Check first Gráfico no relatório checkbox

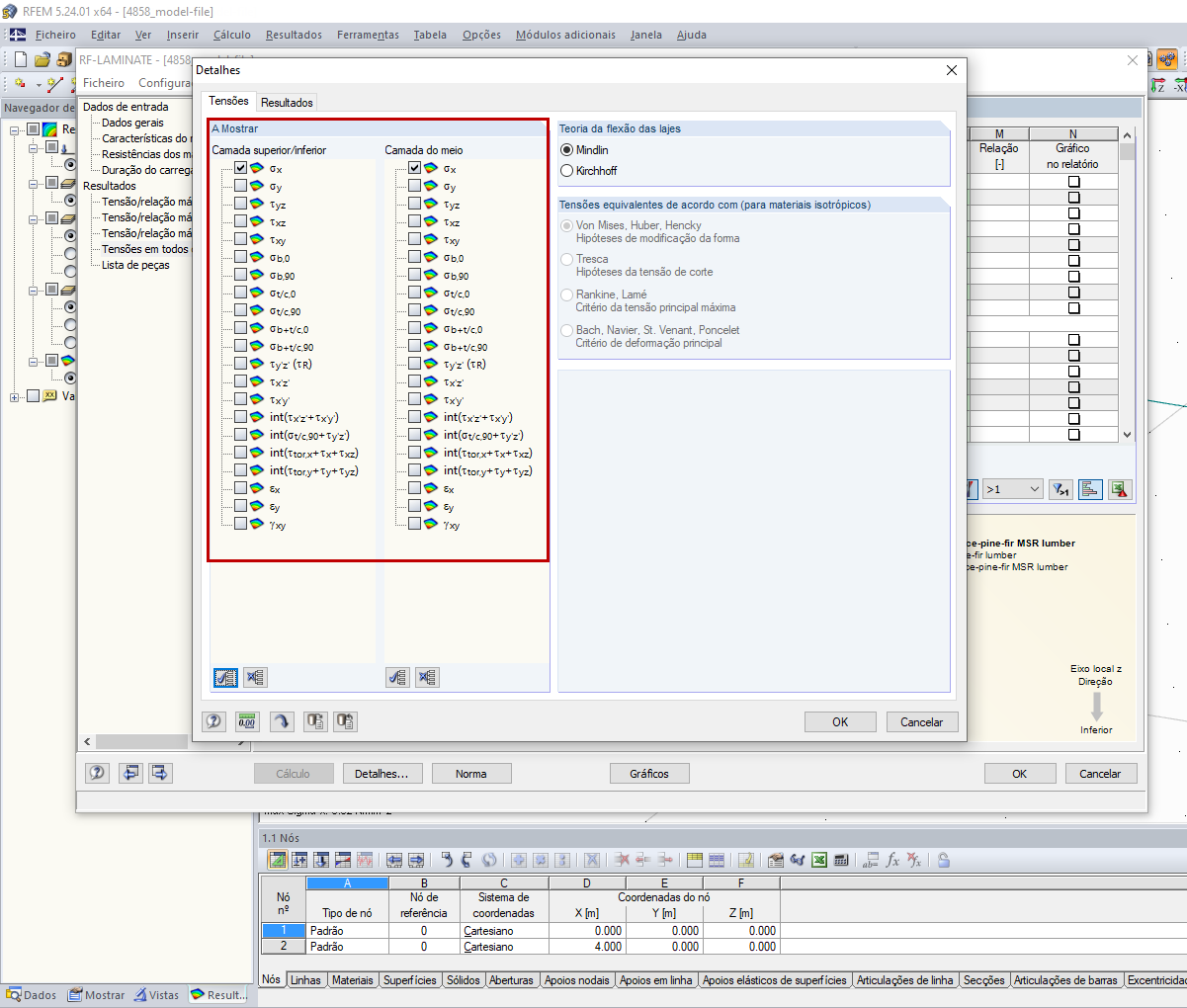(1073, 182)
